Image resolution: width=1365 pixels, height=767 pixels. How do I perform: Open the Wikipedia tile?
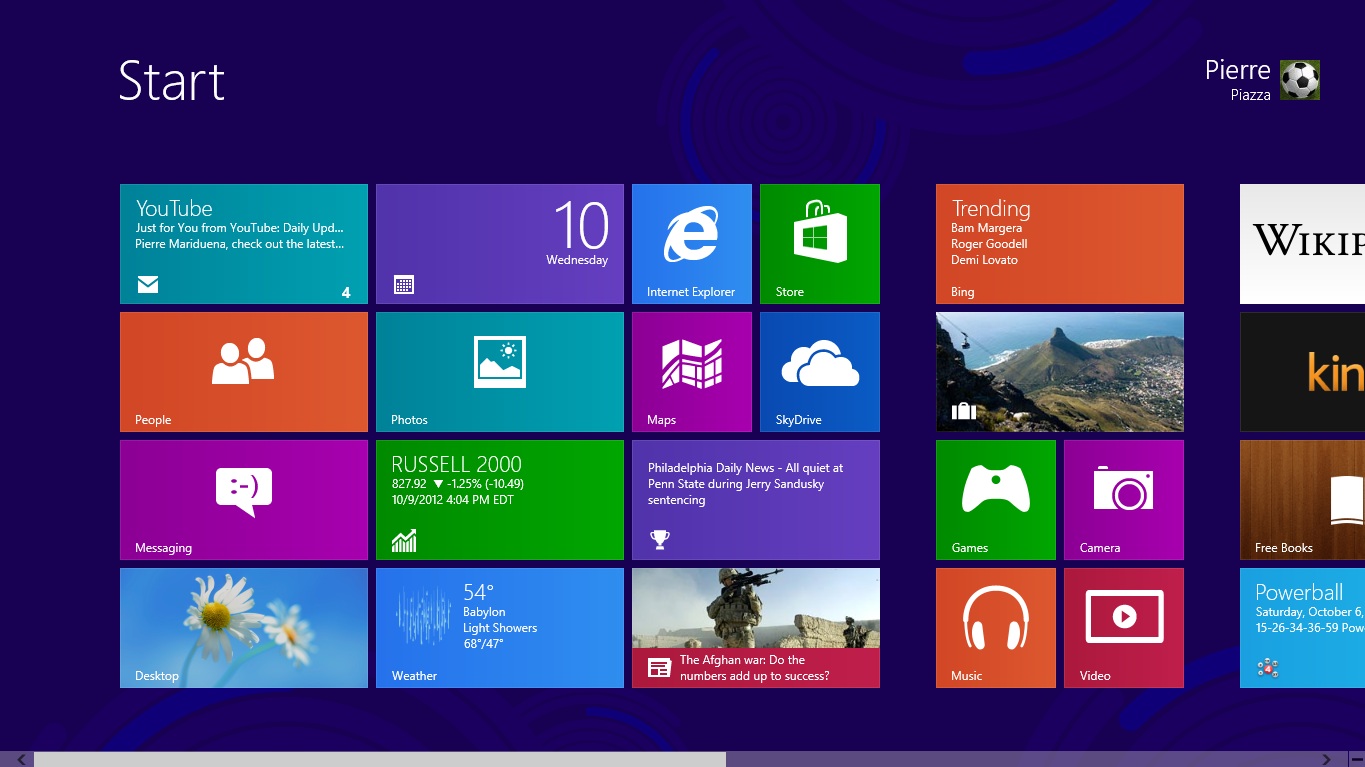(1302, 244)
